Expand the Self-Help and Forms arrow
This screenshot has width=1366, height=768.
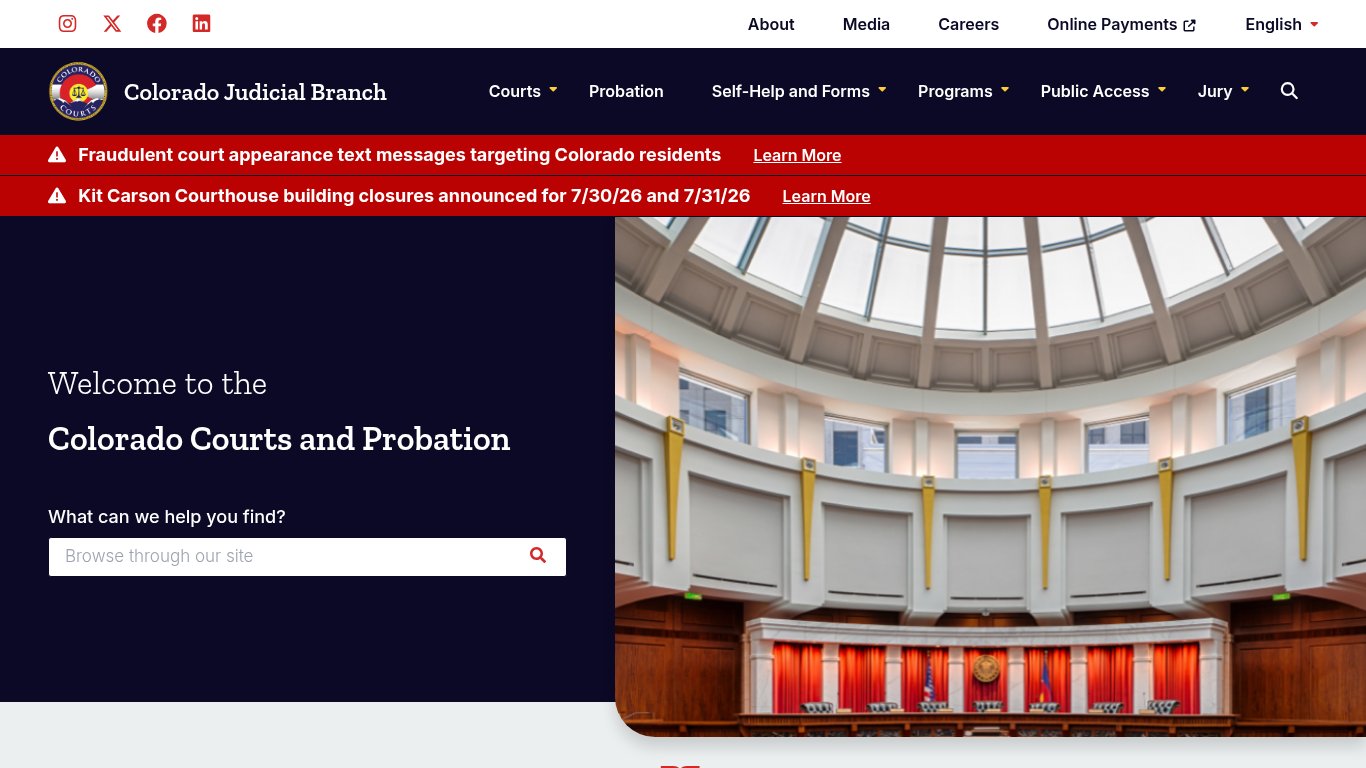click(x=882, y=90)
